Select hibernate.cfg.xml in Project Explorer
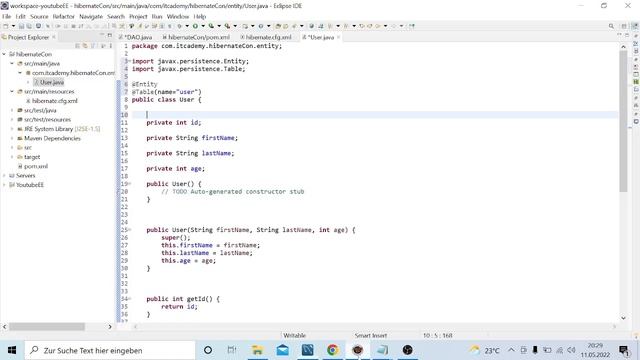Viewport: 640px width, 360px height. point(55,101)
